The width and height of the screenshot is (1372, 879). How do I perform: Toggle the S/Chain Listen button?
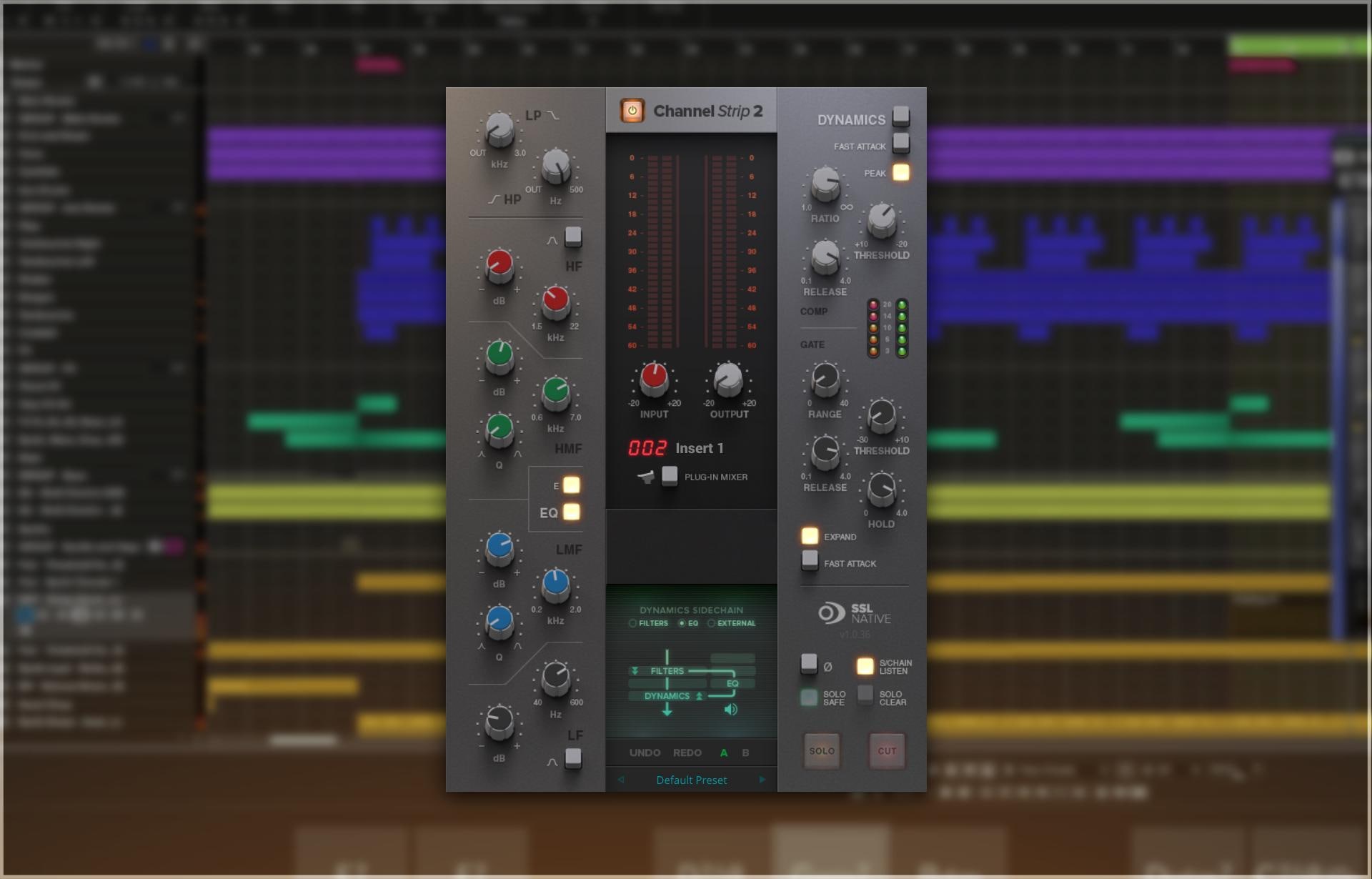[x=865, y=666]
